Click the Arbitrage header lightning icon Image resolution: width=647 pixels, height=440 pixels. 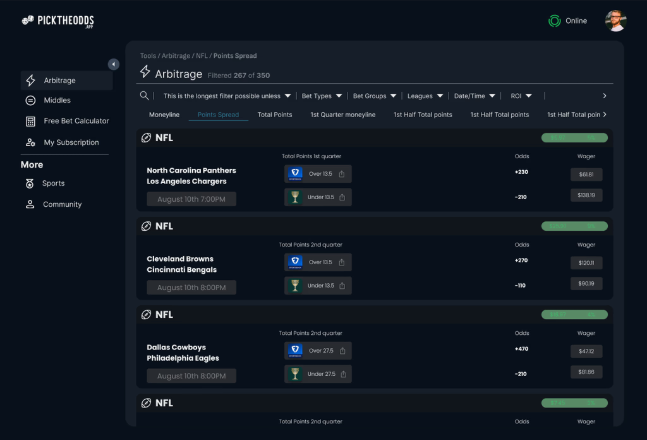[145, 72]
